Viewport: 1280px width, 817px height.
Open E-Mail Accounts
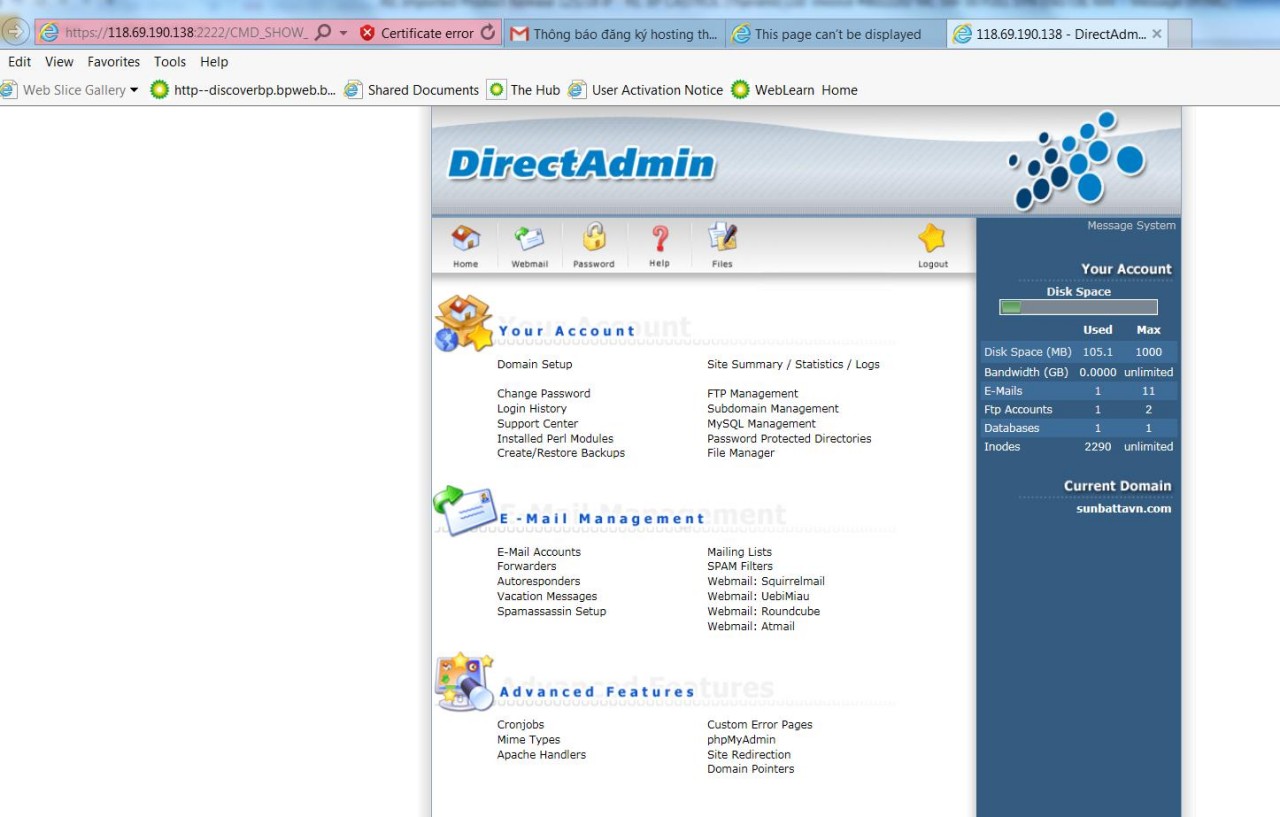pyautogui.click(x=539, y=552)
